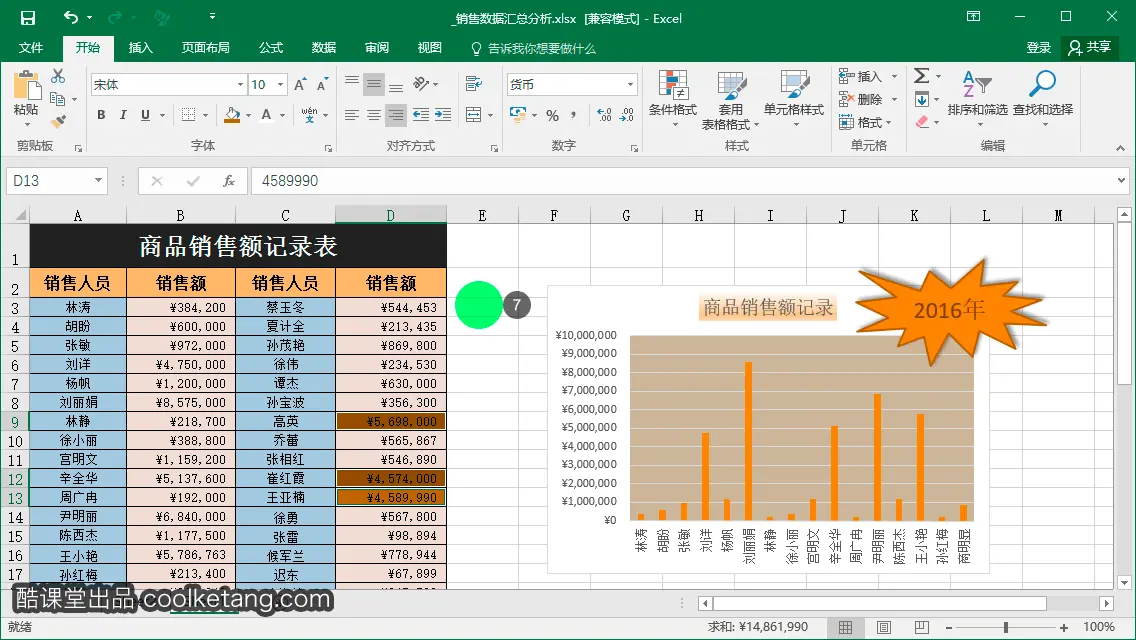
Task: Click the 共享 share button
Action: [x=1090, y=48]
